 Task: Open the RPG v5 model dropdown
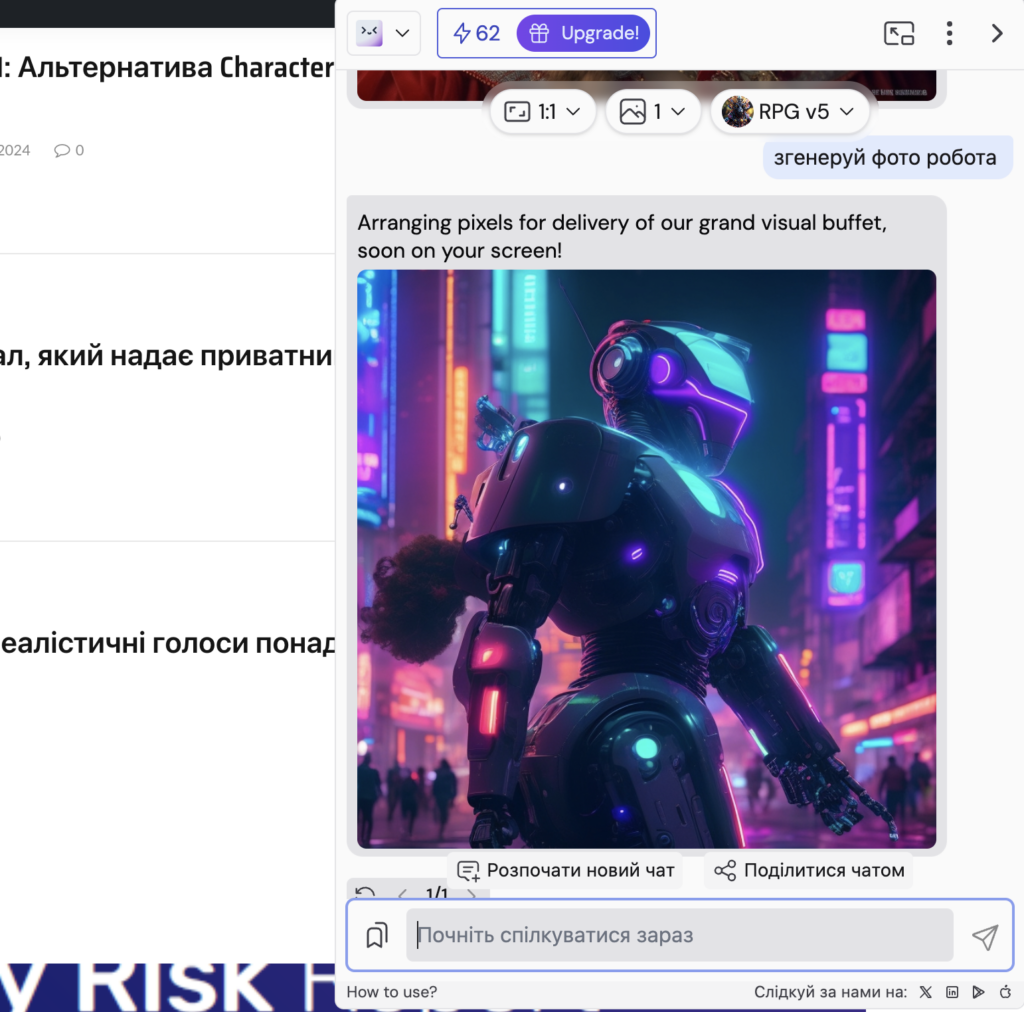coord(789,112)
